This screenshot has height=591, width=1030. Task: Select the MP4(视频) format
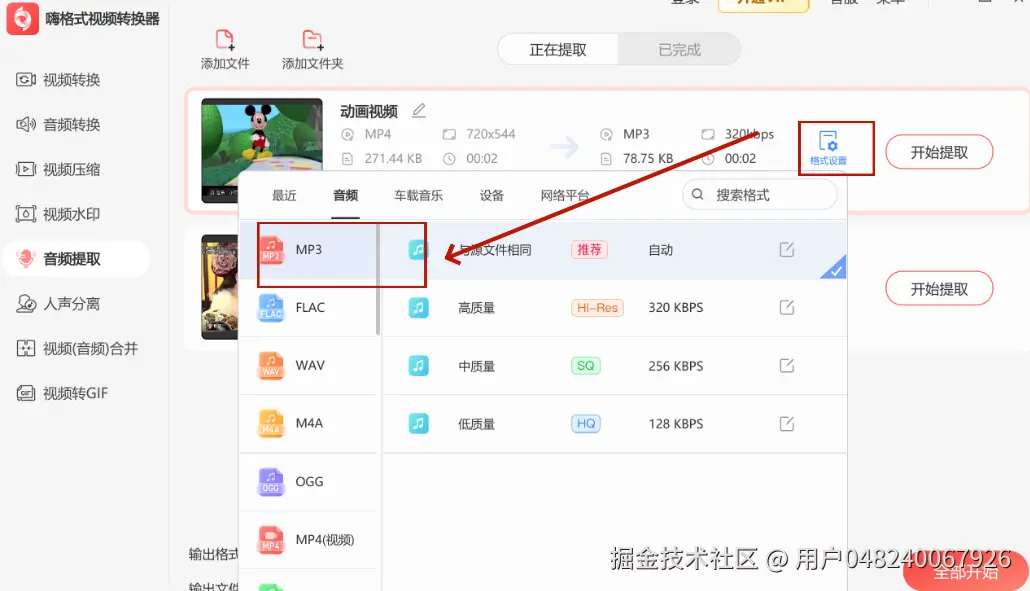[307, 540]
